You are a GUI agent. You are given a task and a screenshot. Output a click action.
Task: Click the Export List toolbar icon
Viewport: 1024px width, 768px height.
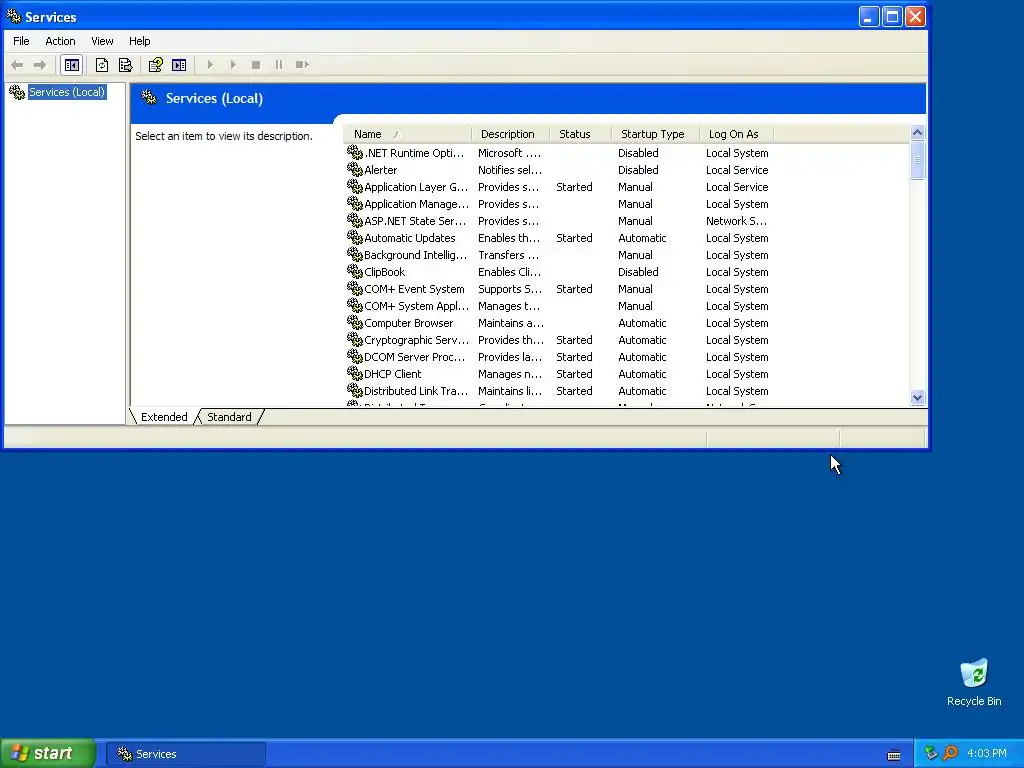tap(125, 65)
